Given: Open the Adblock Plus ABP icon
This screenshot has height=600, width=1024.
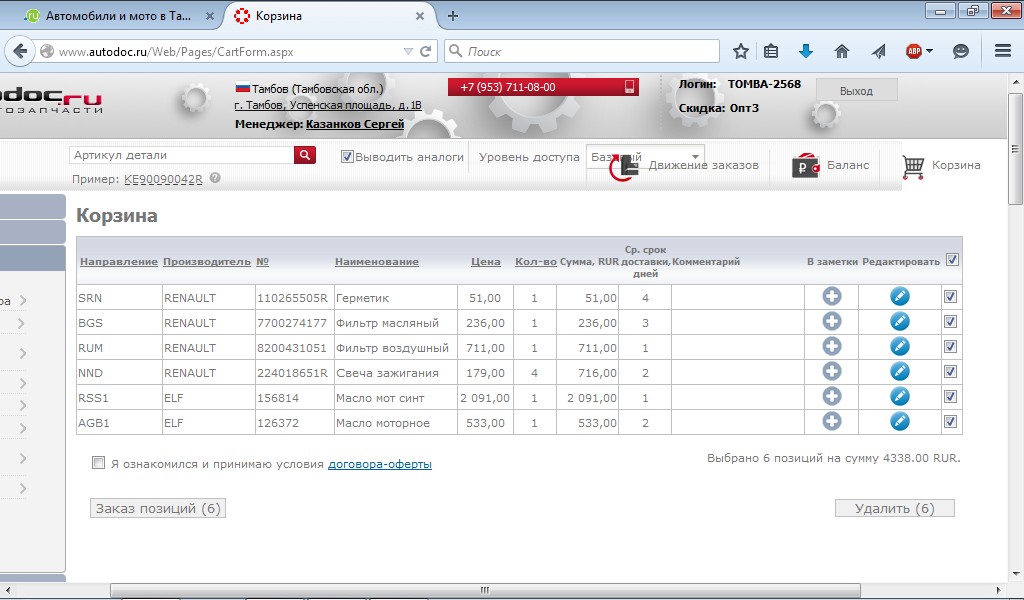Looking at the screenshot, I should point(914,51).
